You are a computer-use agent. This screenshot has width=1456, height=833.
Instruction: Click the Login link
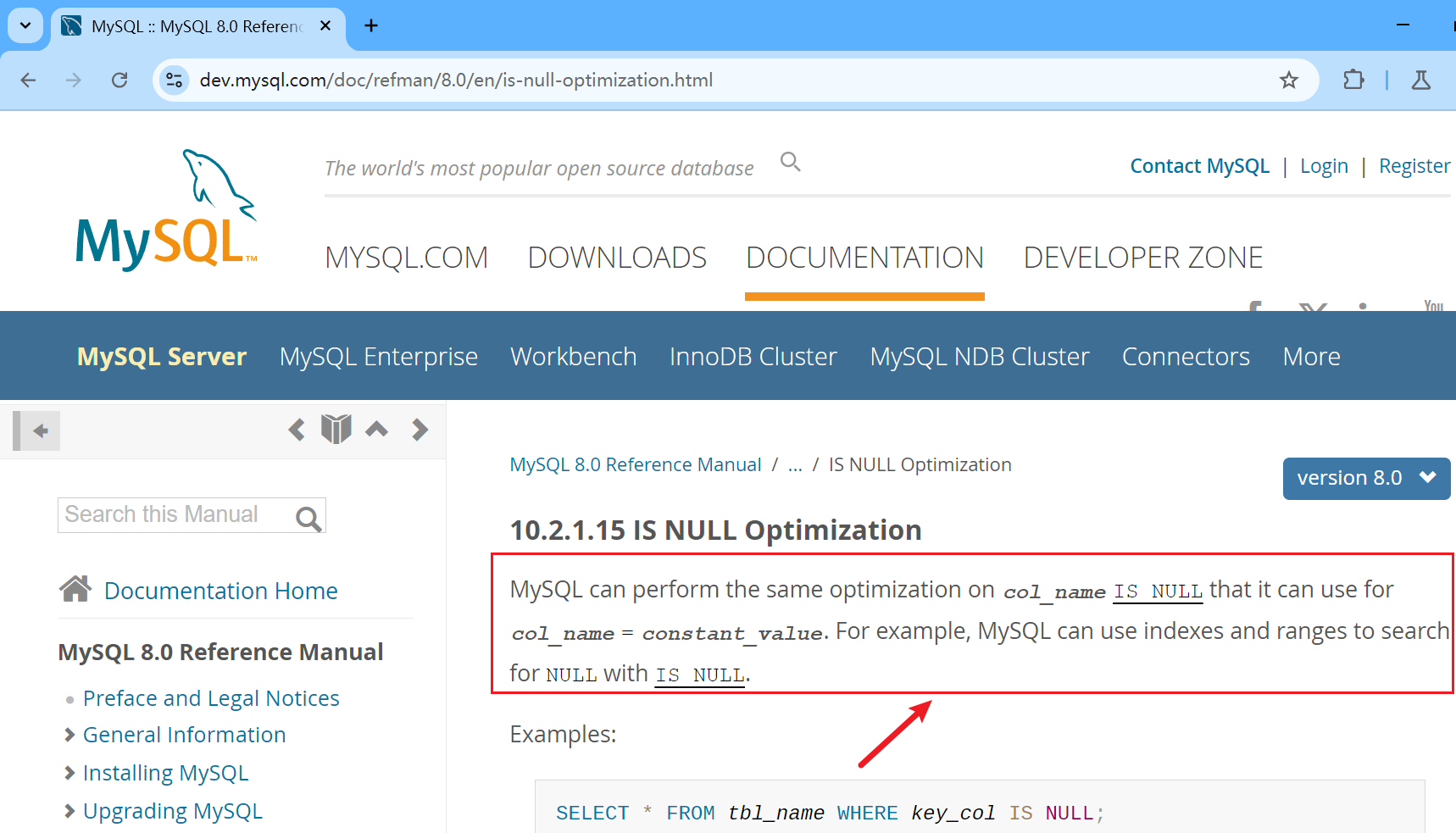(x=1324, y=166)
